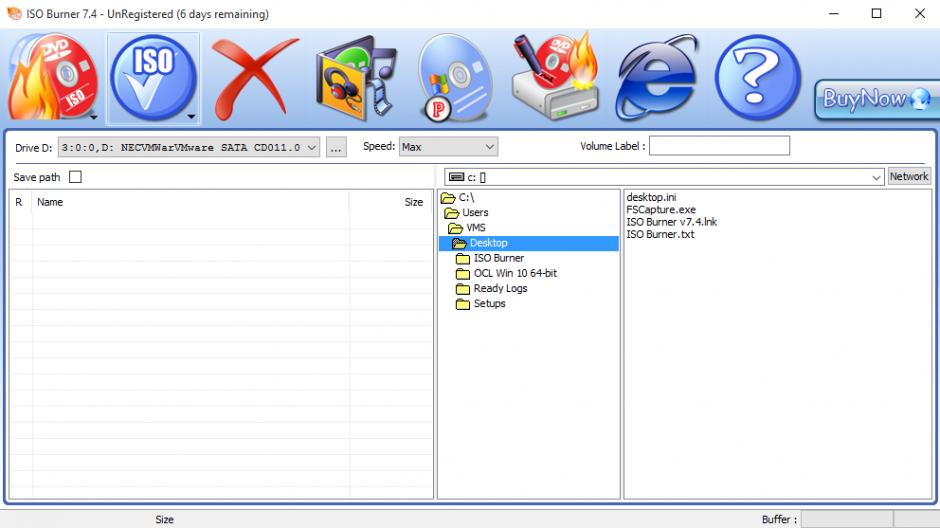Select ISO Burner.txt file
Viewport: 940px width, 528px height.
pos(660,234)
